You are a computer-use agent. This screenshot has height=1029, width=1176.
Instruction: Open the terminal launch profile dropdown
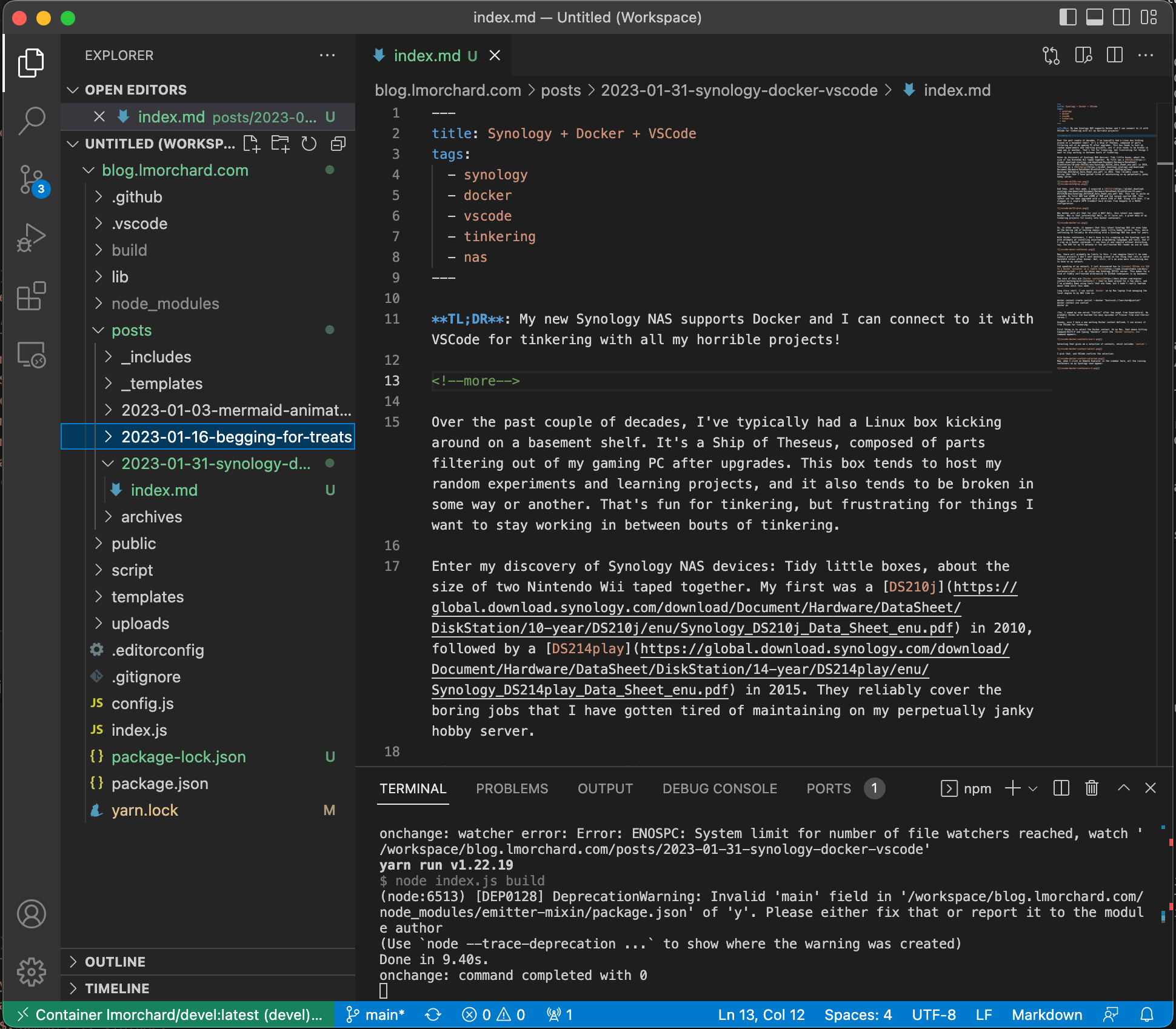tap(1033, 788)
